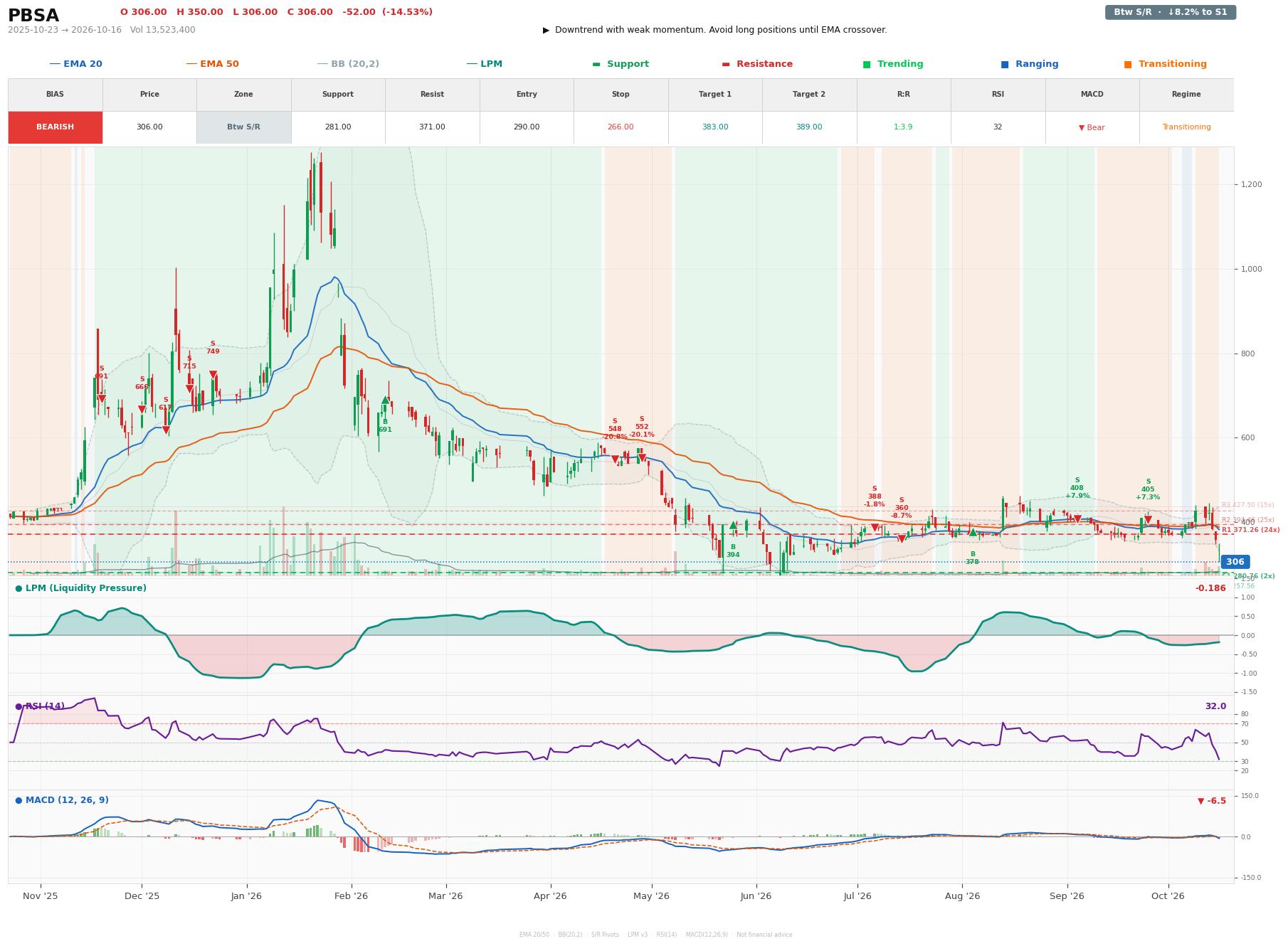This screenshot has width=1288, height=946.
Task: Click the PBSA ticker symbol title
Action: [33, 16]
